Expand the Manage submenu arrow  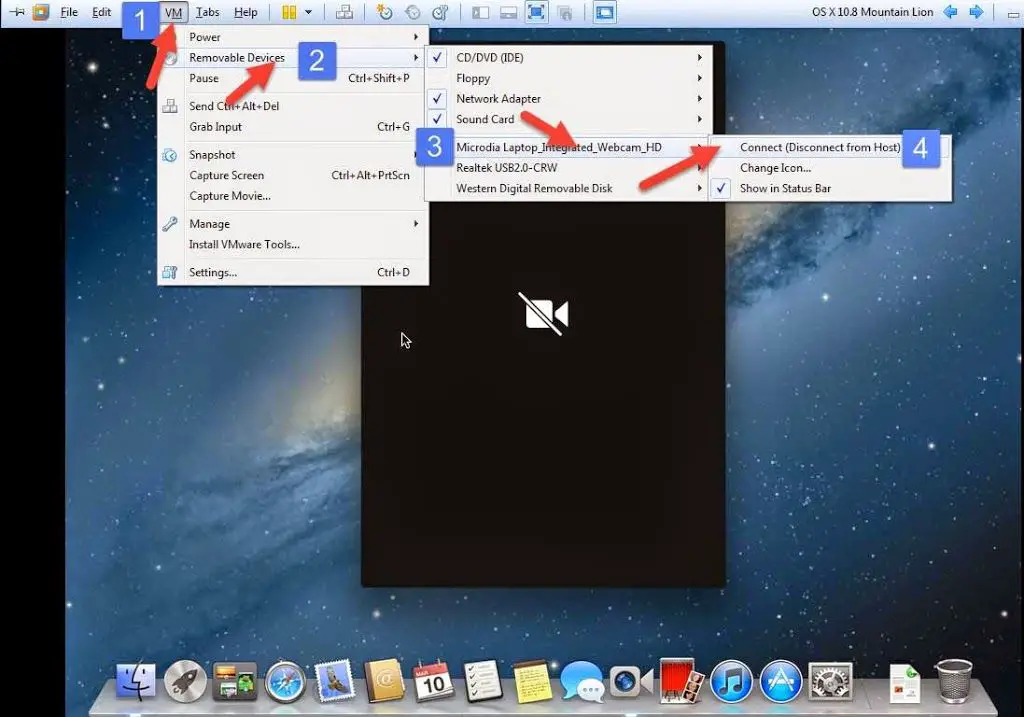[x=415, y=223]
